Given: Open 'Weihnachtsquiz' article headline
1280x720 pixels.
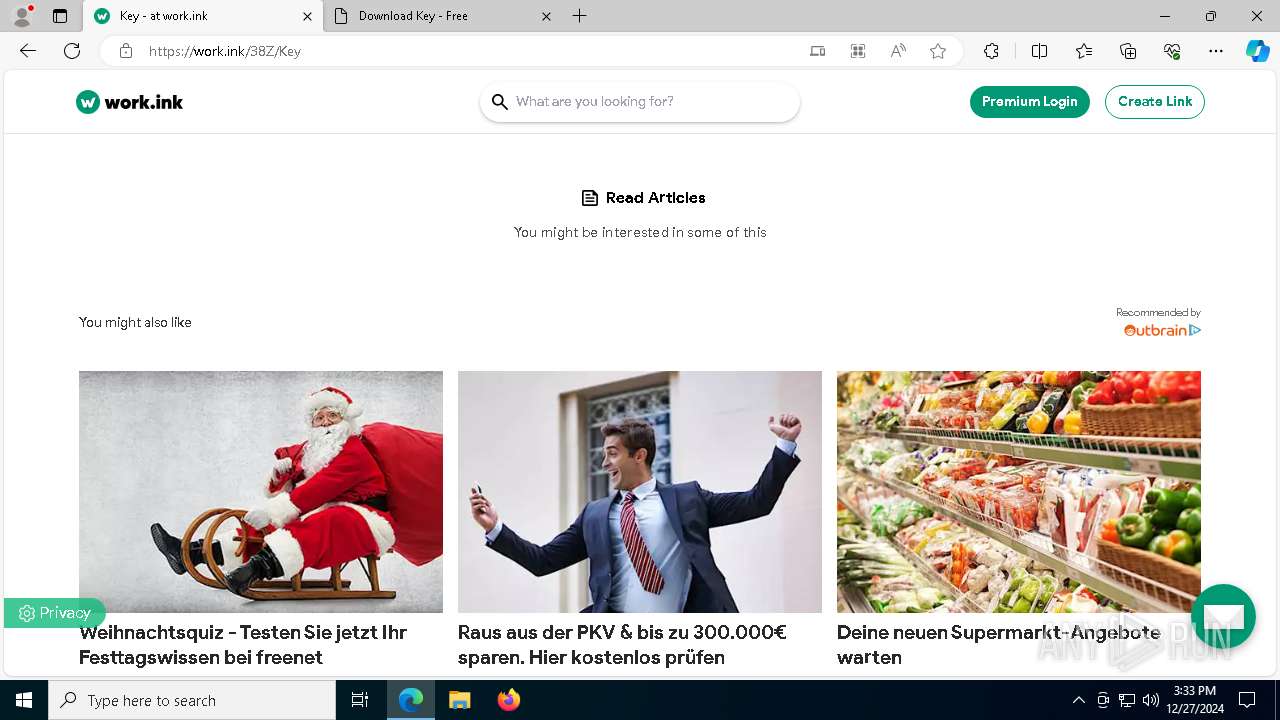Looking at the screenshot, I should pyautogui.click(x=243, y=645).
